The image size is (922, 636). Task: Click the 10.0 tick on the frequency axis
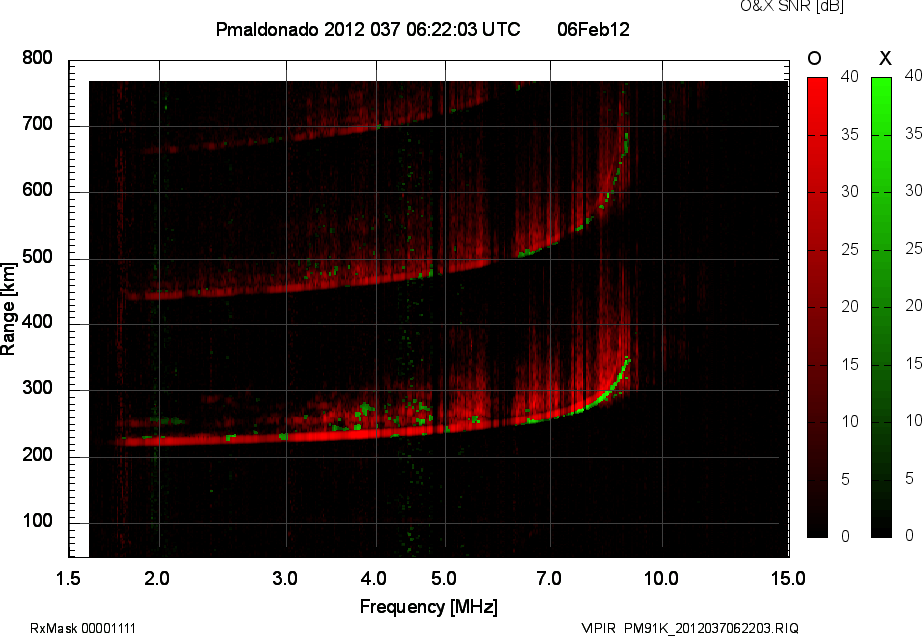661,578
